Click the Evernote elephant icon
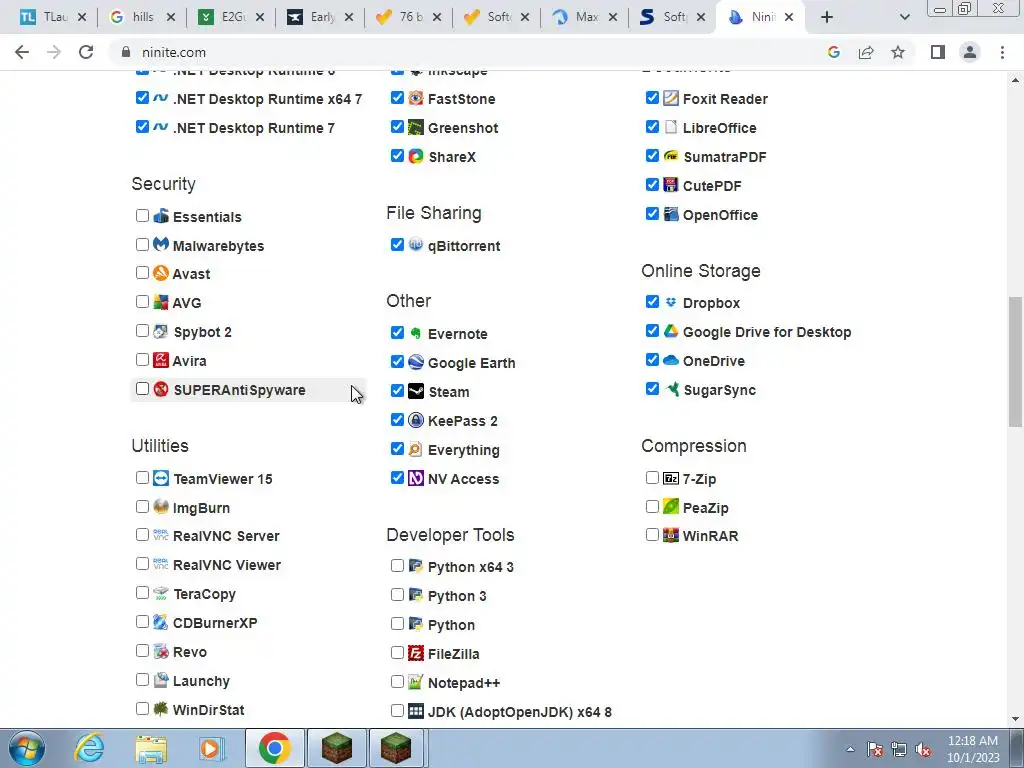This screenshot has height=768, width=1024. click(416, 333)
